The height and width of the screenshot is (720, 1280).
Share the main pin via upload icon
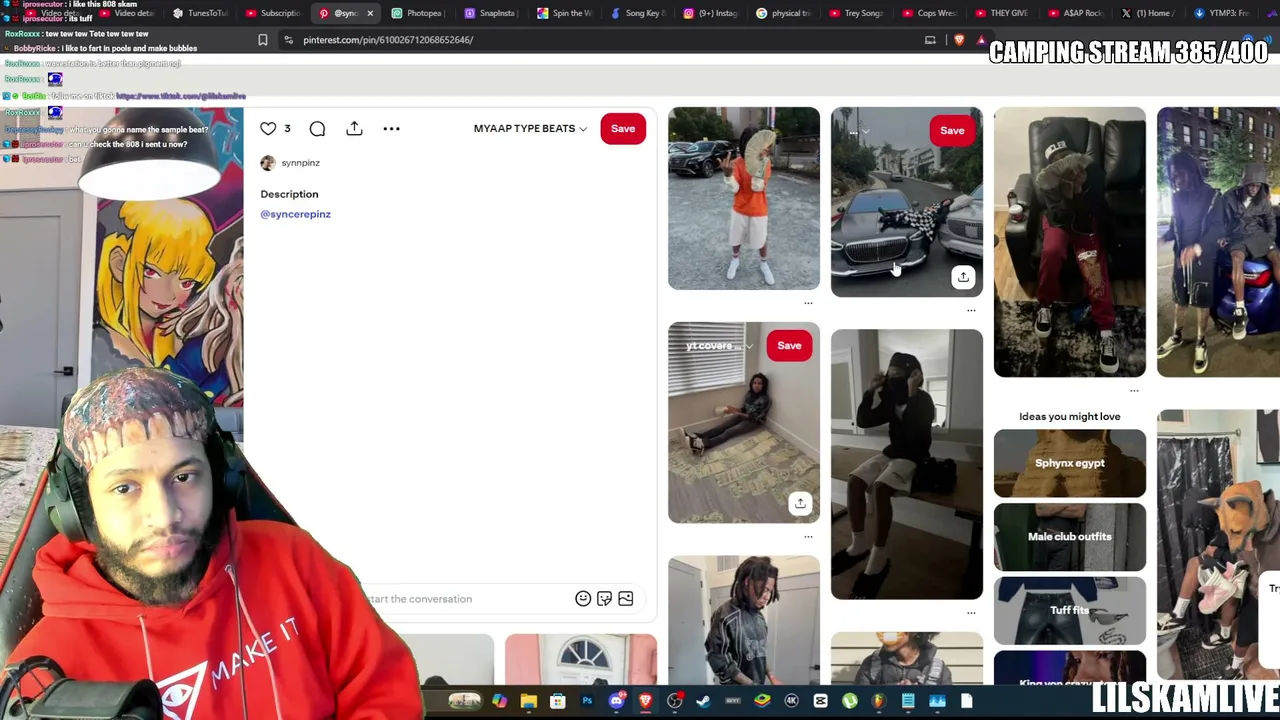[x=354, y=128]
